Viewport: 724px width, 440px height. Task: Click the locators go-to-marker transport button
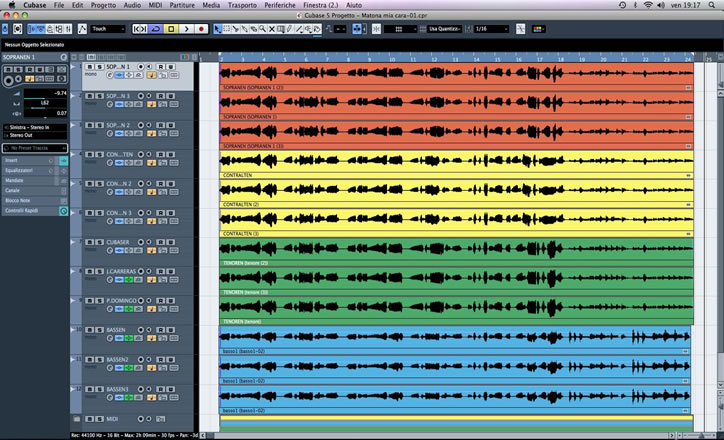(140, 29)
